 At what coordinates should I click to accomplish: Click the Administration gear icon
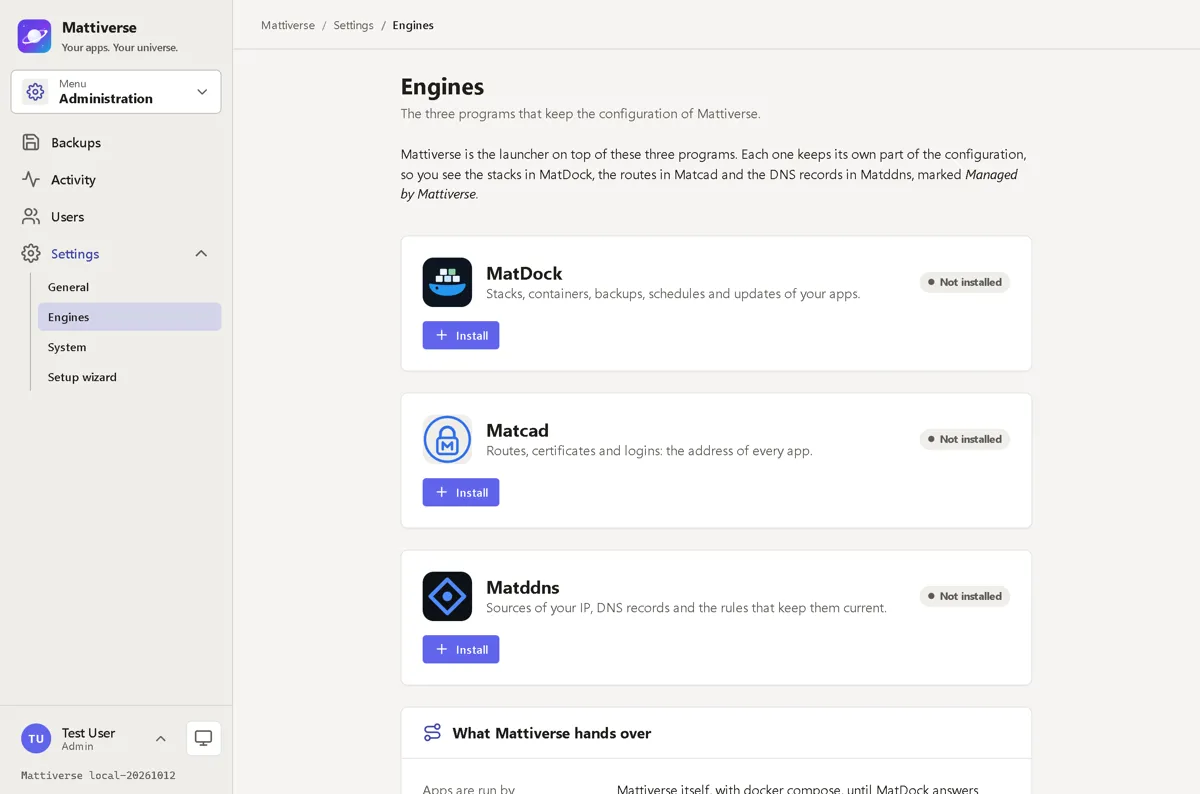point(35,92)
